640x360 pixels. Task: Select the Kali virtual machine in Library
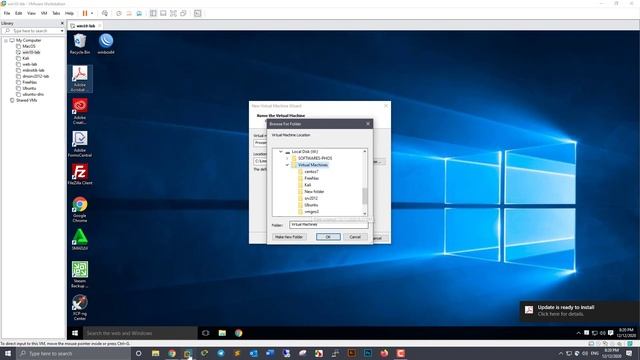tap(26, 58)
